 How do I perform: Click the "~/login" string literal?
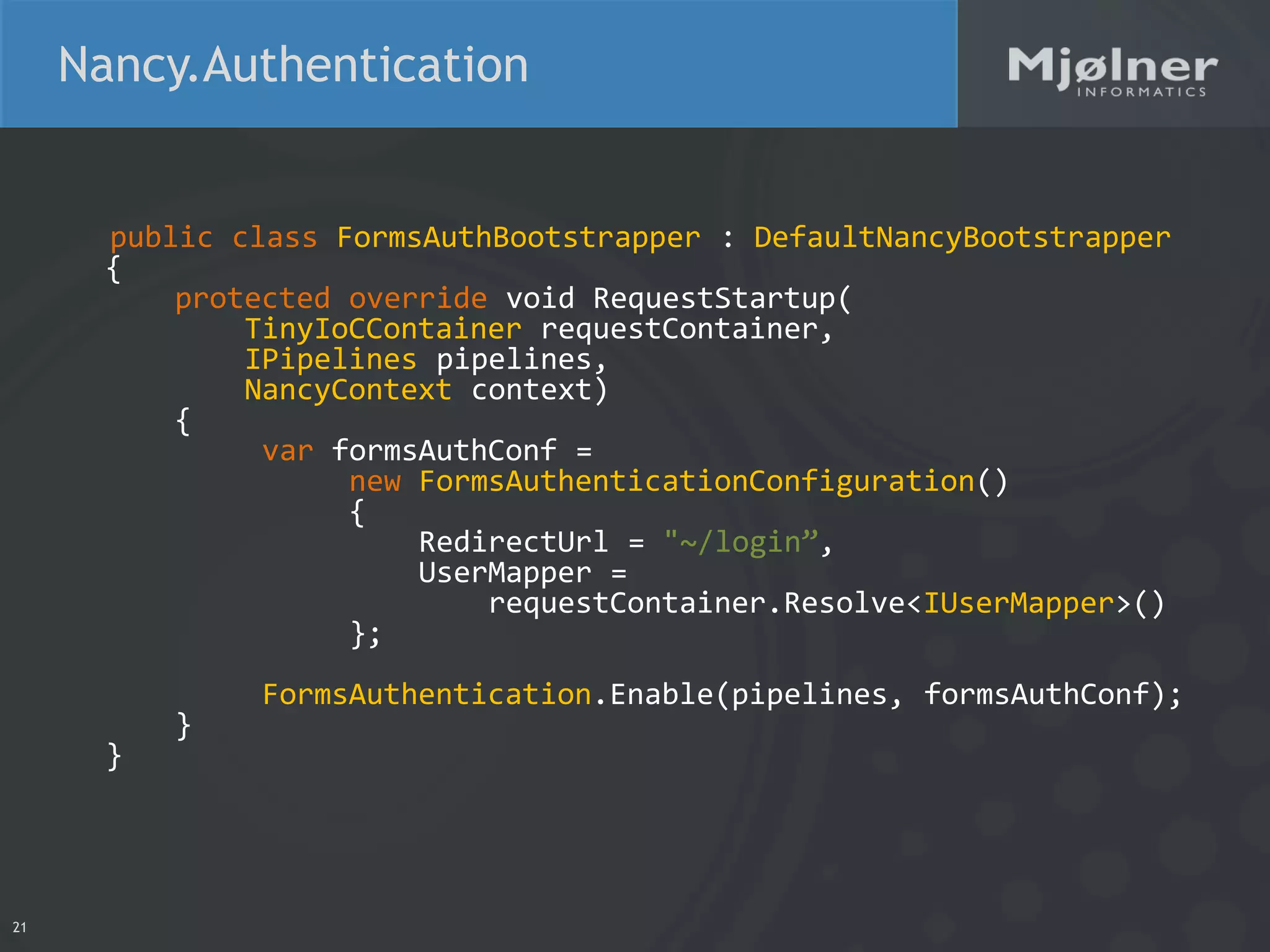(741, 543)
